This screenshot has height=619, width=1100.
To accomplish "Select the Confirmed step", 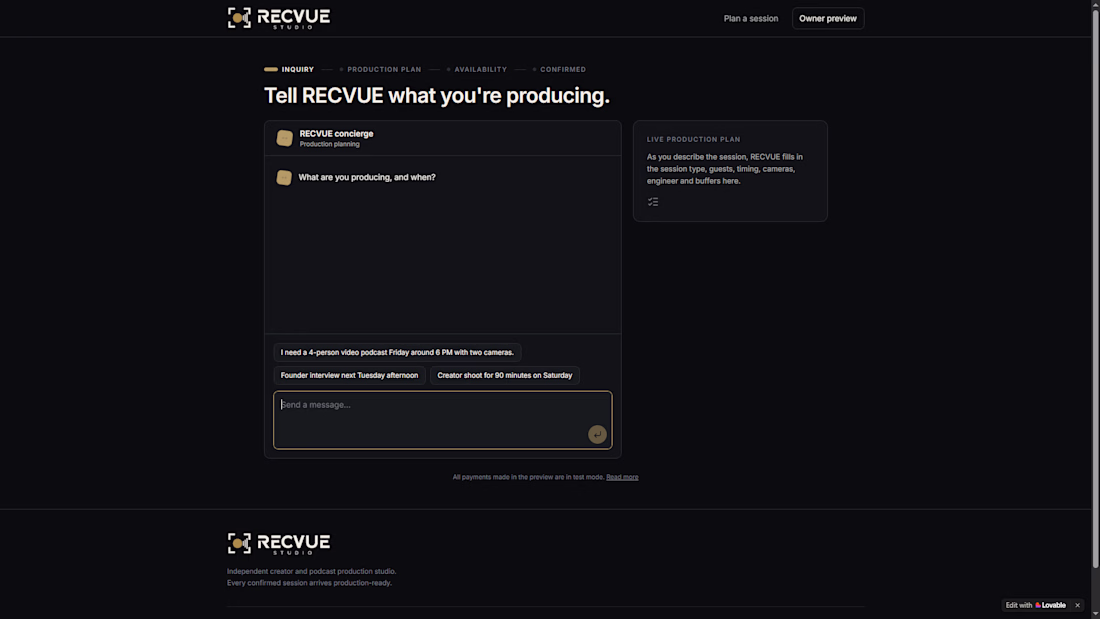I will pos(559,69).
